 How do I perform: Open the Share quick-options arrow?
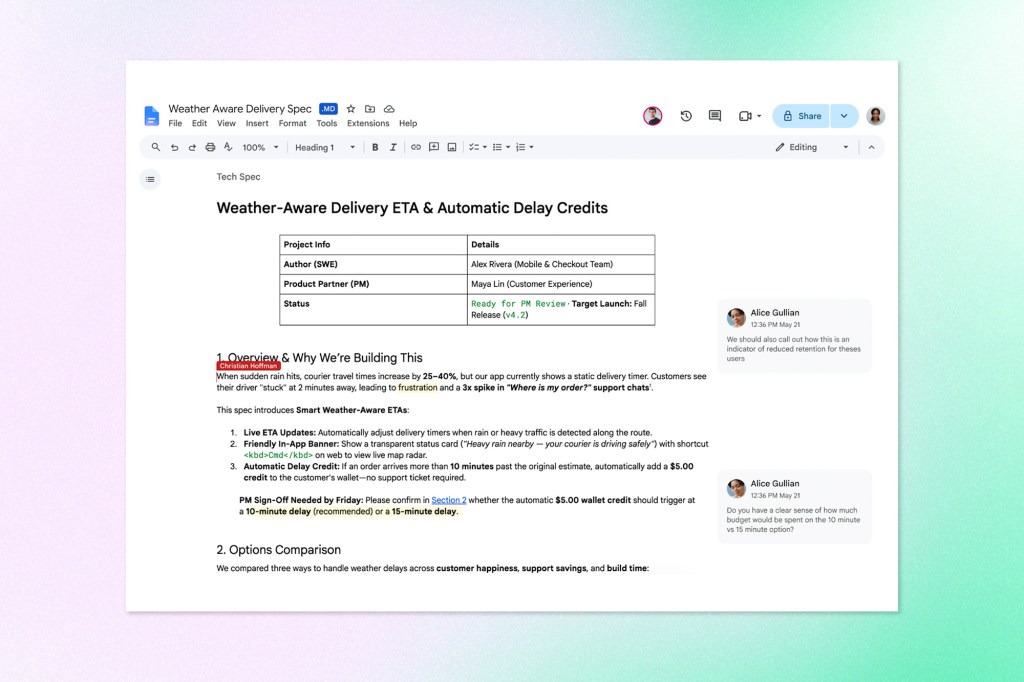(844, 116)
